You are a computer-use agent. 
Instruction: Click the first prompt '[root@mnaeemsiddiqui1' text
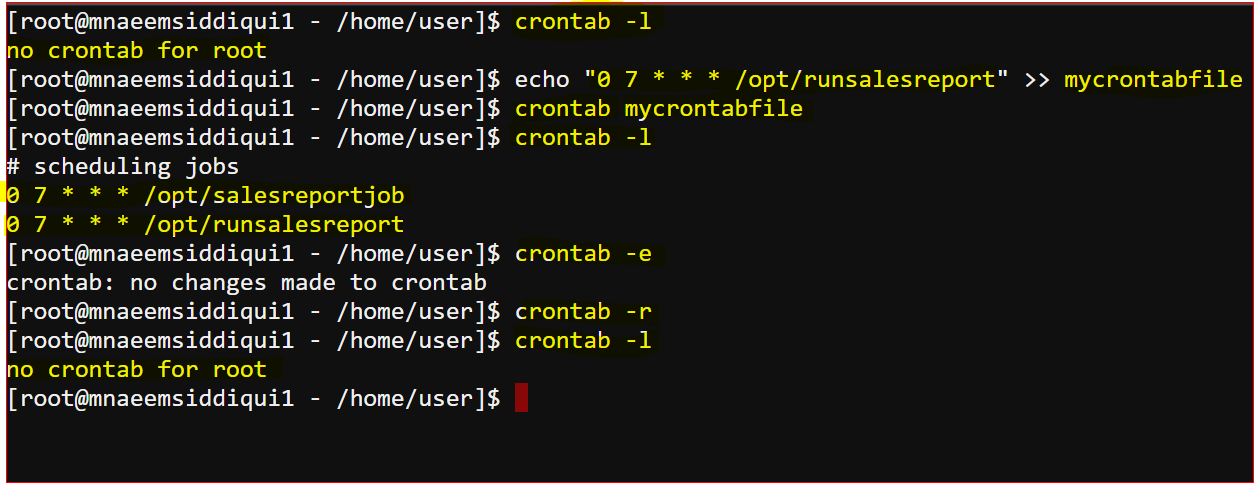151,21
